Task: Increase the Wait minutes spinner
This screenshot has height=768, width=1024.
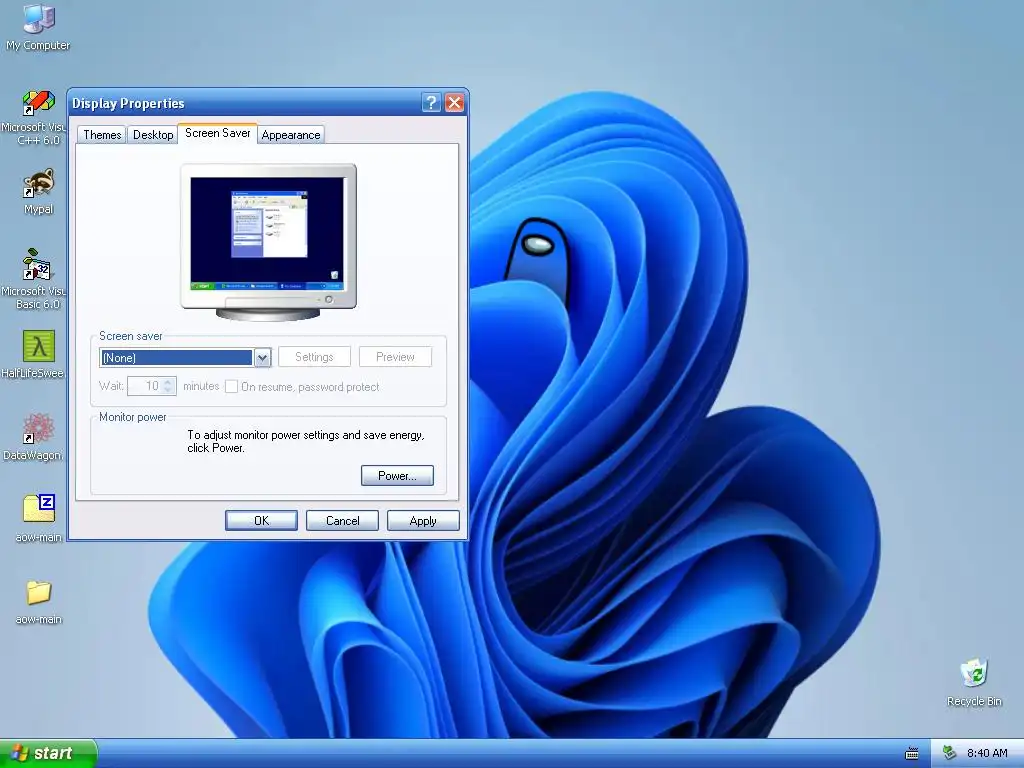Action: [x=168, y=381]
